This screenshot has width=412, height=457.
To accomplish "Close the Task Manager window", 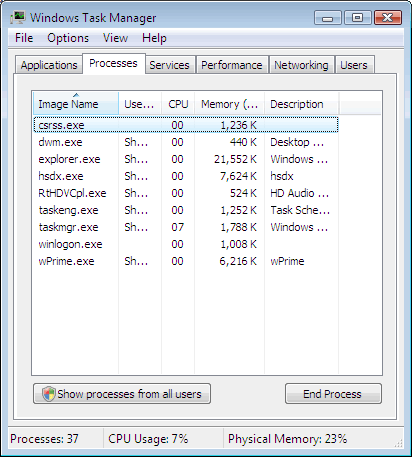I will tap(388, 17).
